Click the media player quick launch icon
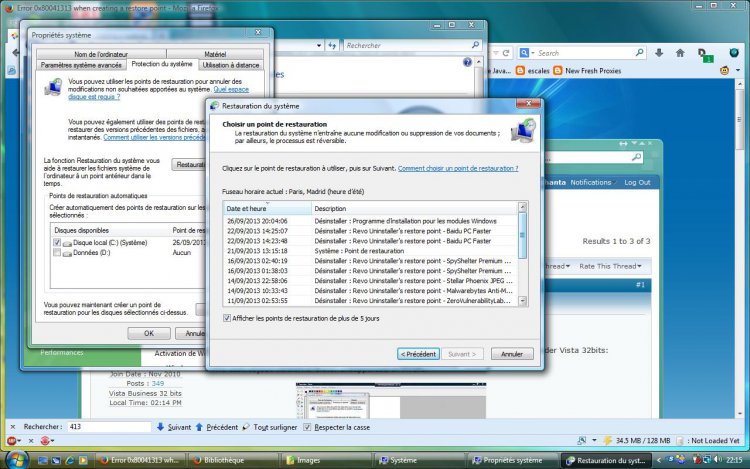Image resolution: width=750 pixels, height=469 pixels. [x=83, y=460]
